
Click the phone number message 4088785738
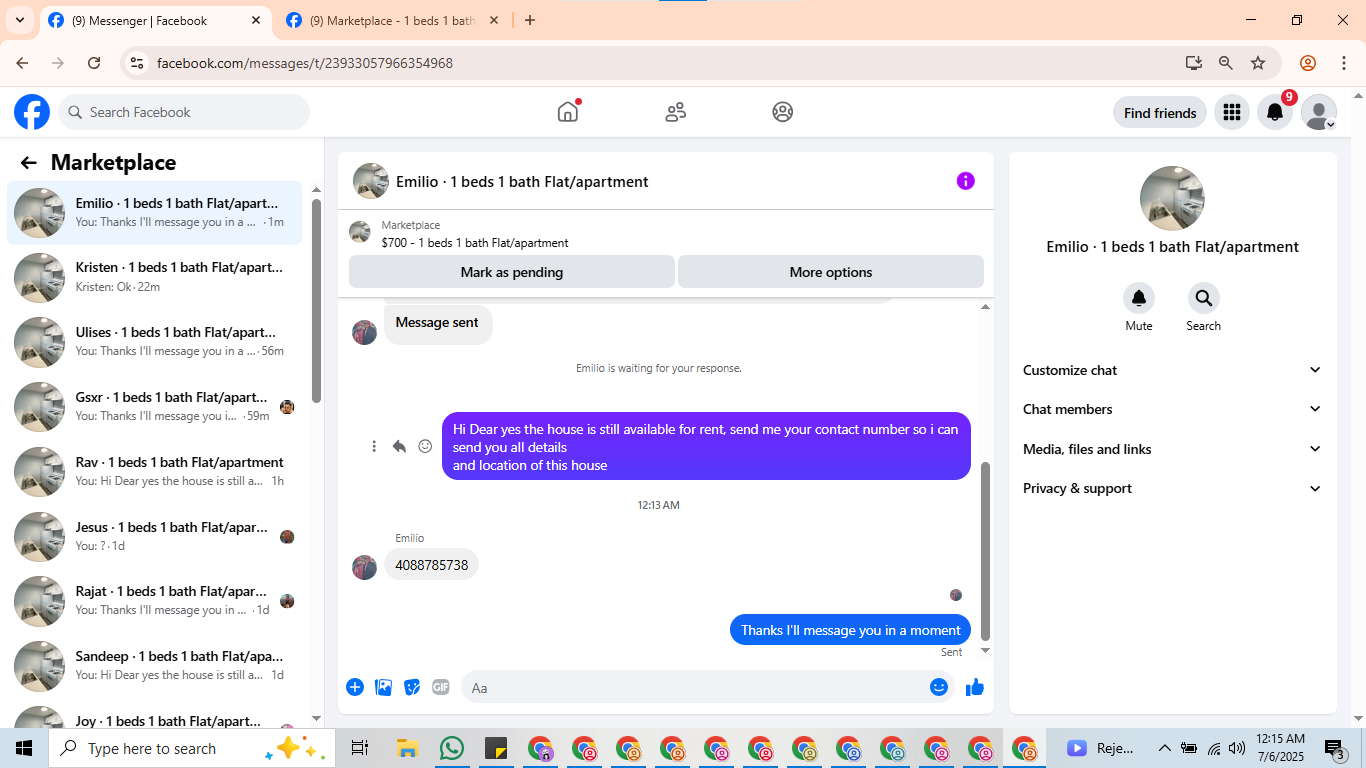click(x=432, y=565)
